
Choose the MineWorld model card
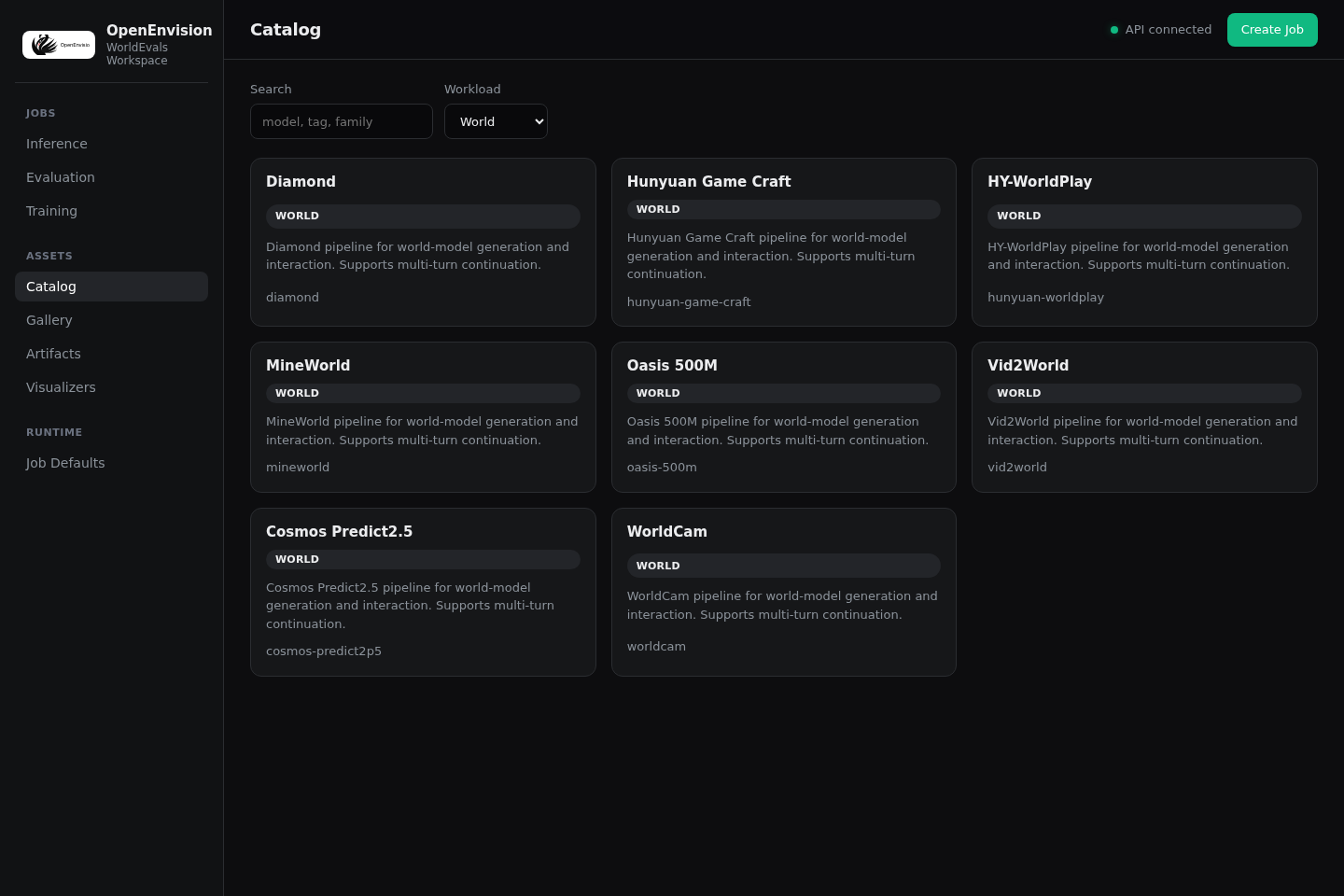423,417
